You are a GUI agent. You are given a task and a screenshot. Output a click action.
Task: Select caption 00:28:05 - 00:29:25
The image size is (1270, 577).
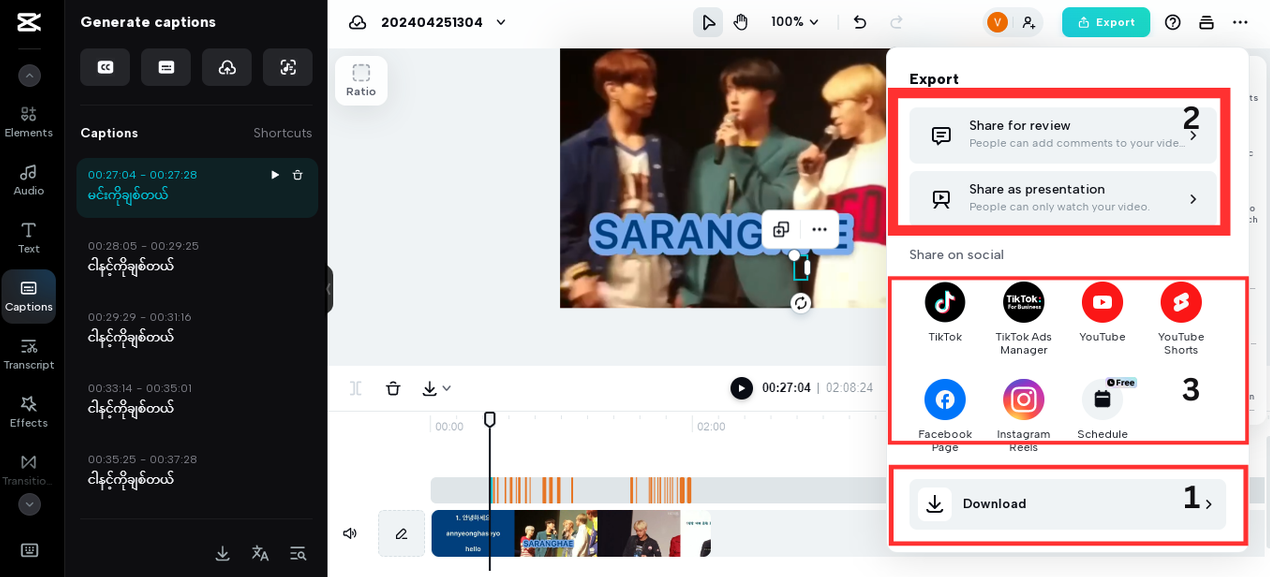197,256
